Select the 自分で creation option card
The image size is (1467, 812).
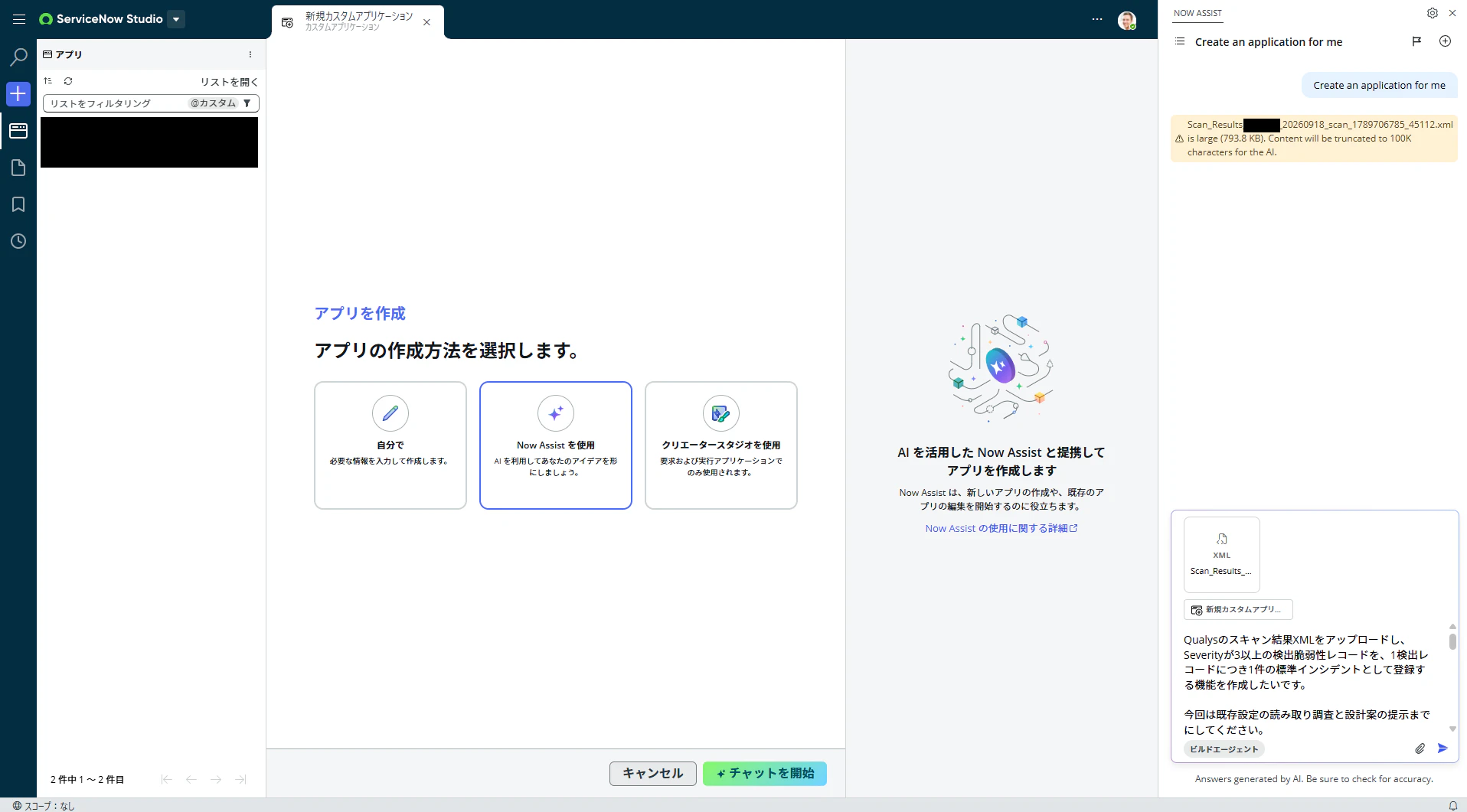[390, 445]
